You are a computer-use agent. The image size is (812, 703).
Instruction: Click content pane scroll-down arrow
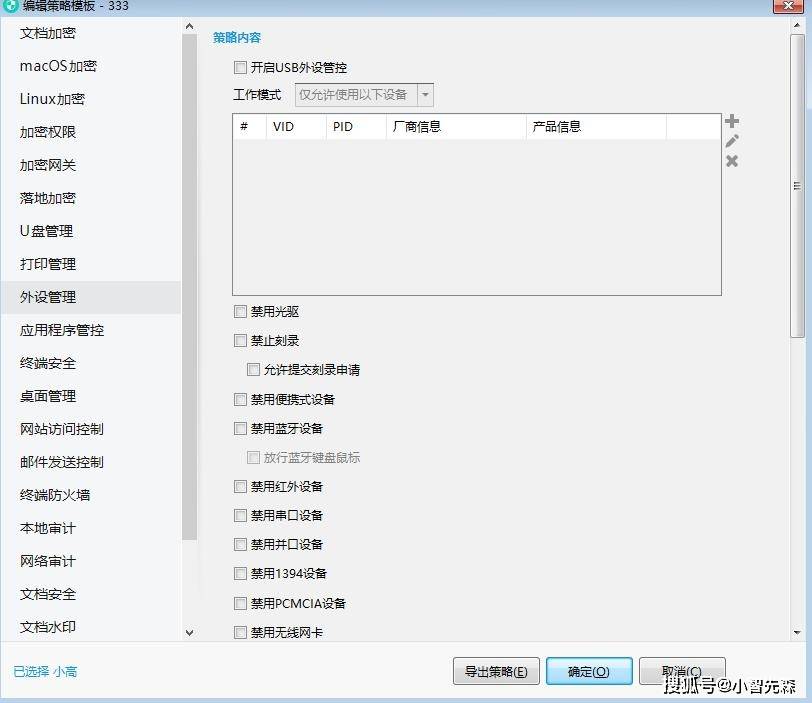(797, 632)
